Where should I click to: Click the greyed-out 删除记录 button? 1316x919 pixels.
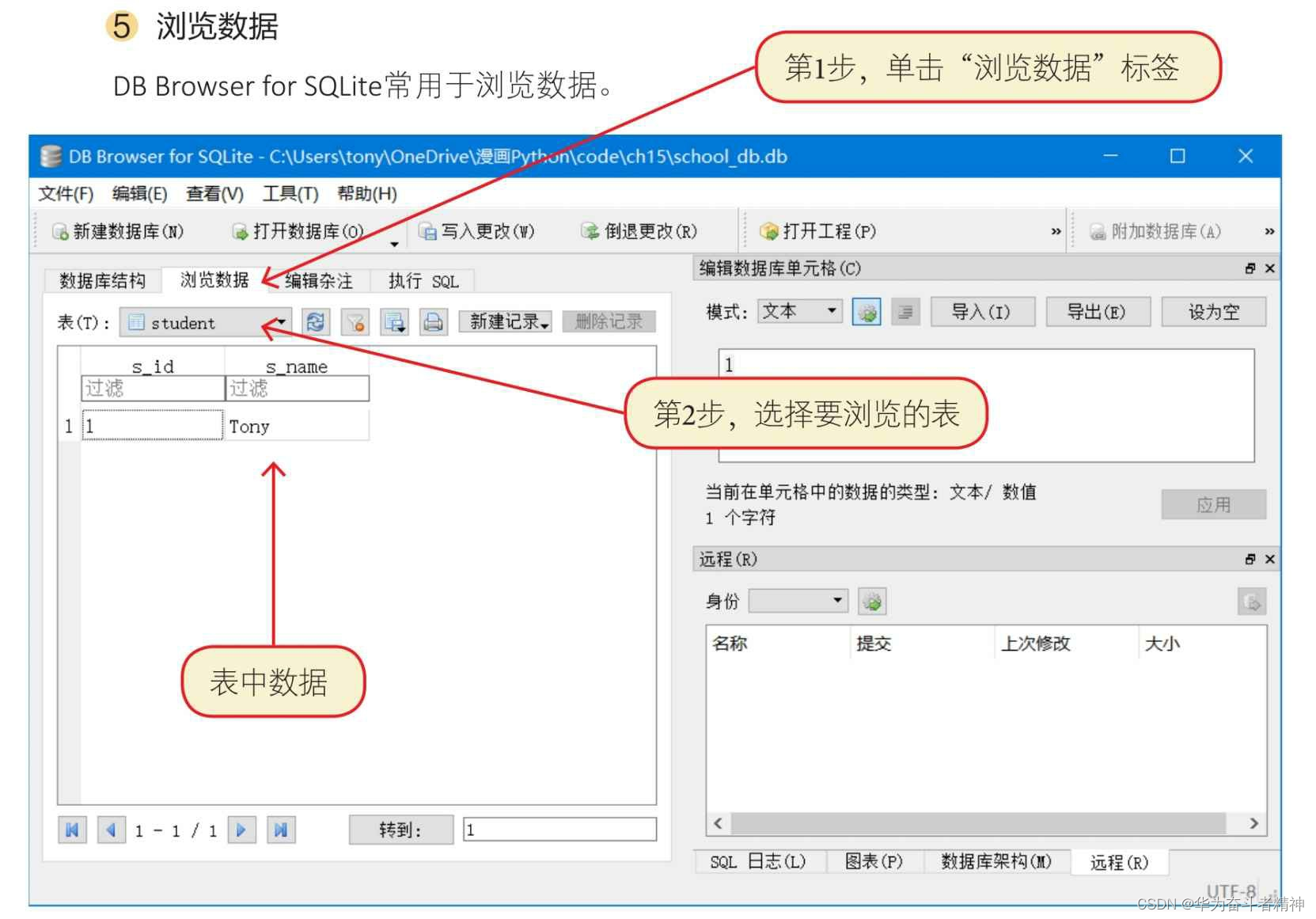(609, 321)
